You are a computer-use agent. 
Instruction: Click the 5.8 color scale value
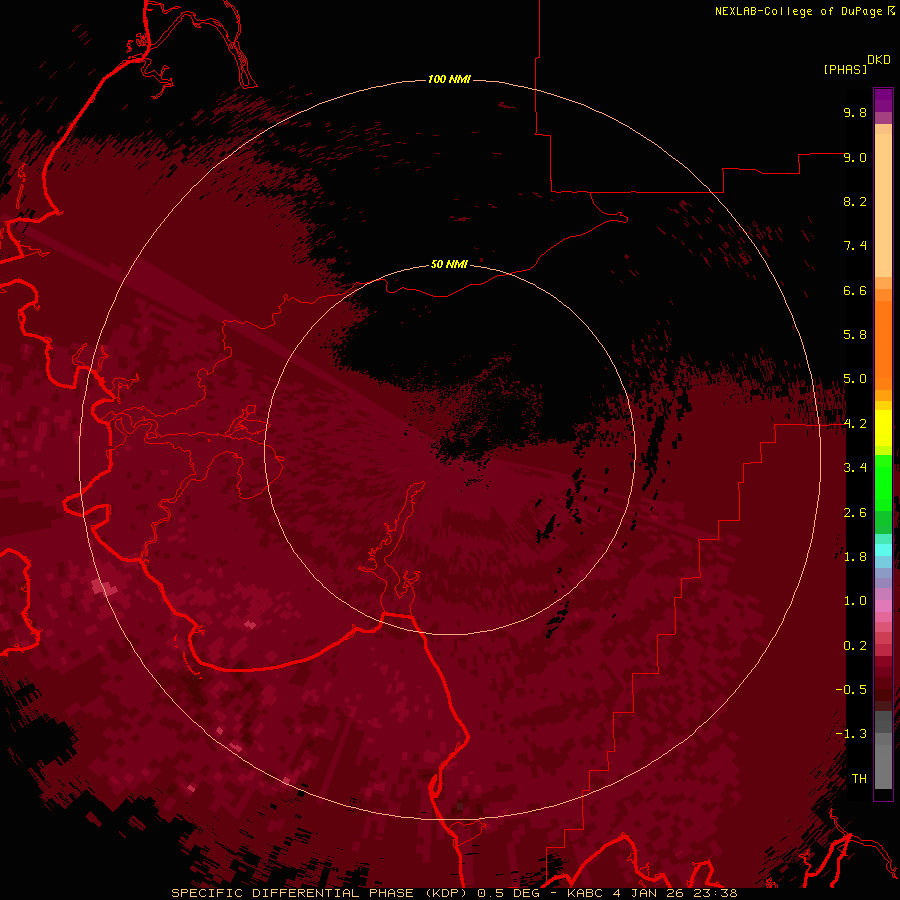point(855,335)
